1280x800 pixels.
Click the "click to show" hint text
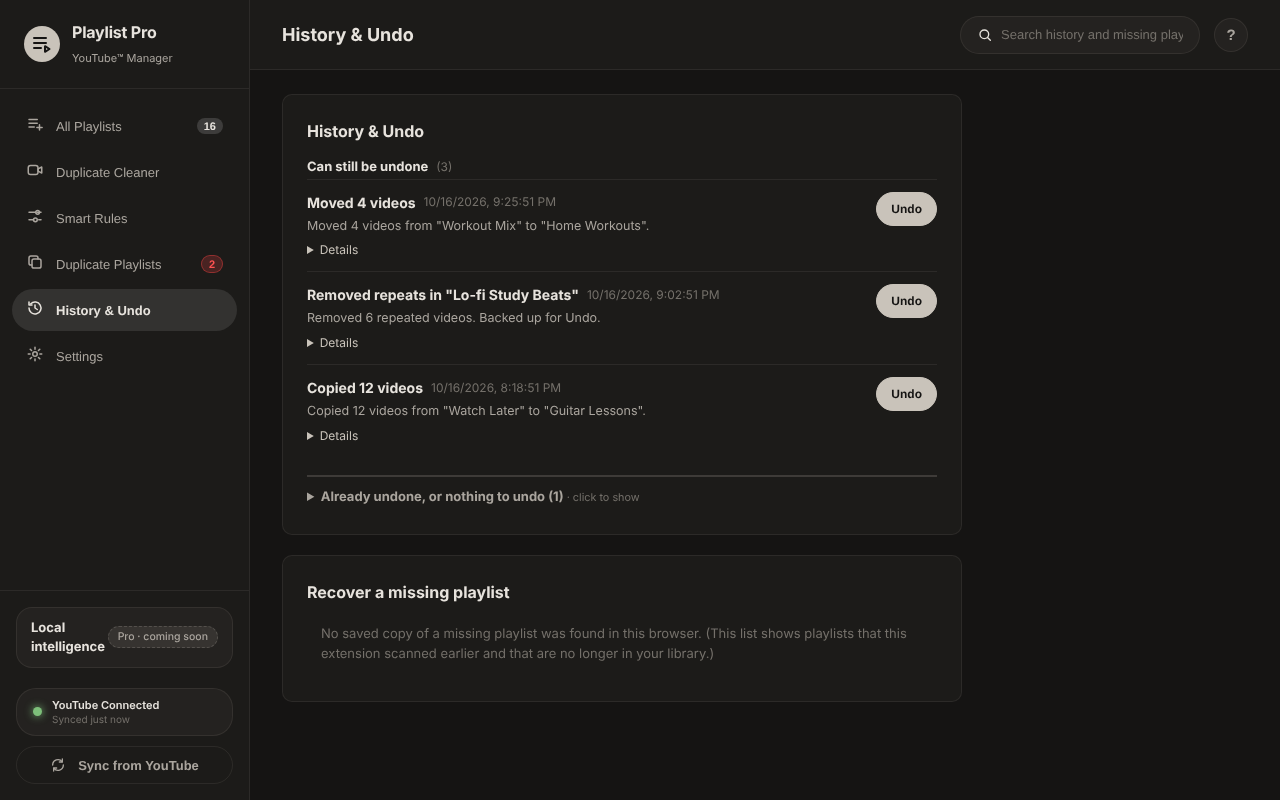tap(606, 497)
